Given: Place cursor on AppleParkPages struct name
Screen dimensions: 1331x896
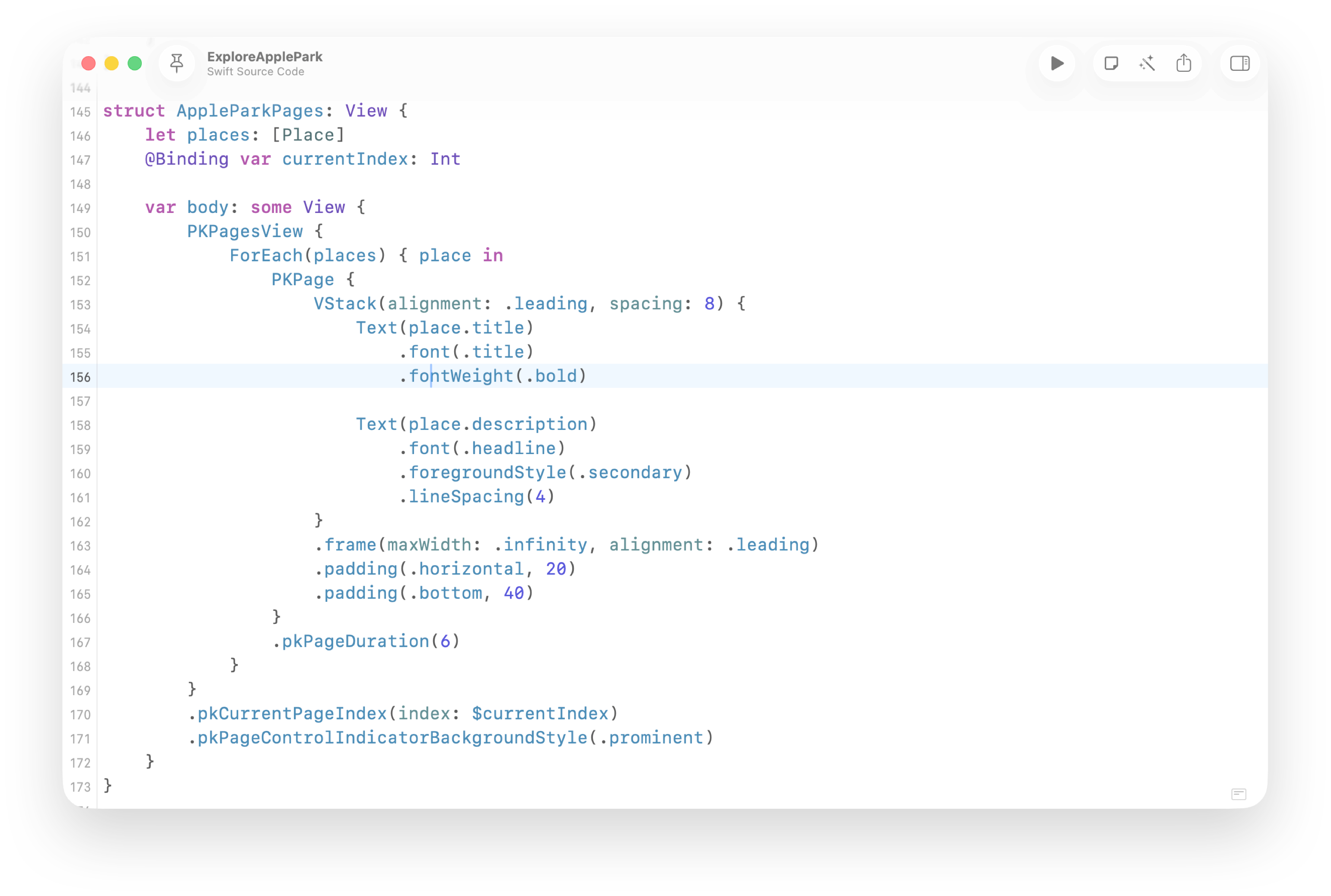Looking at the screenshot, I should (x=250, y=111).
